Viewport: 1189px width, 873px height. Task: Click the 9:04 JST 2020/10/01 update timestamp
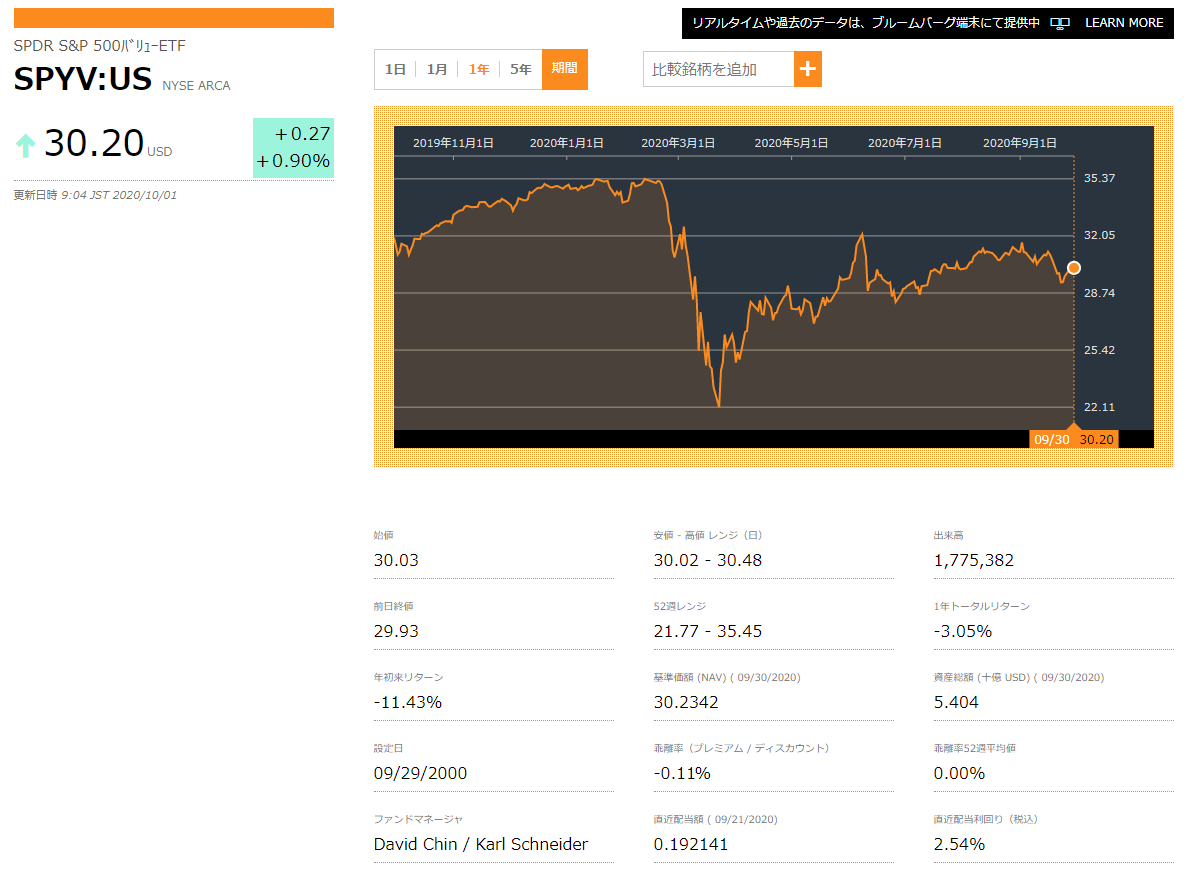coord(119,195)
